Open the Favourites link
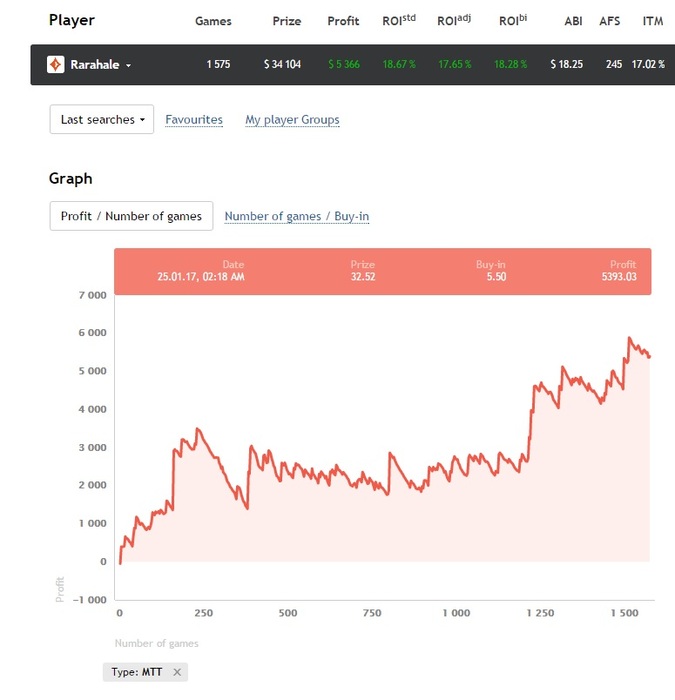Viewport: 675px width, 700px height. [194, 119]
